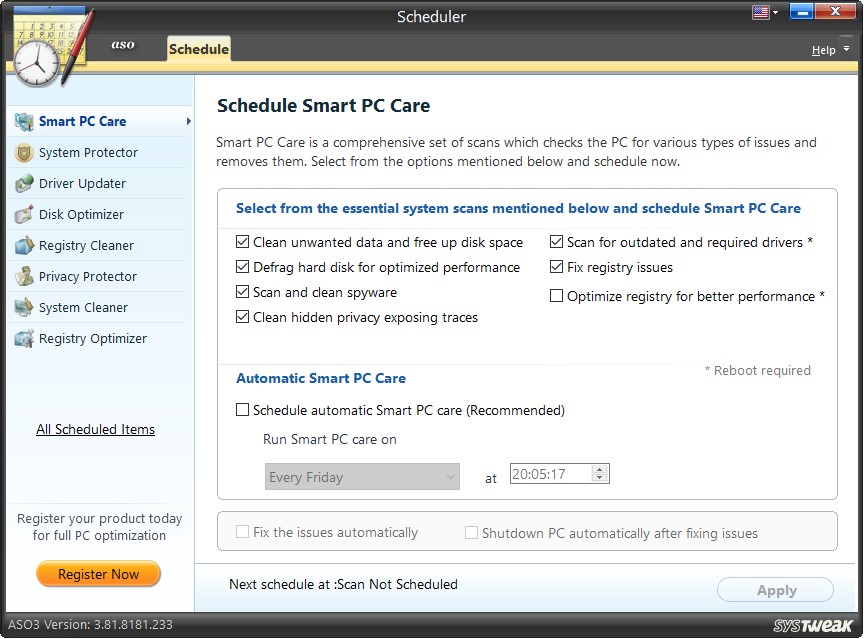Open the Registry Optimizer tool
Screen dimensions: 864x639
click(22, 338)
